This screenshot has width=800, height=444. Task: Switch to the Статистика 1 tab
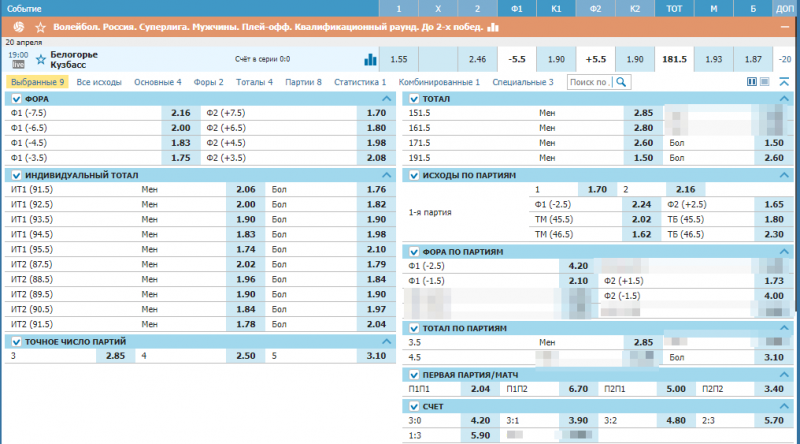[360, 82]
